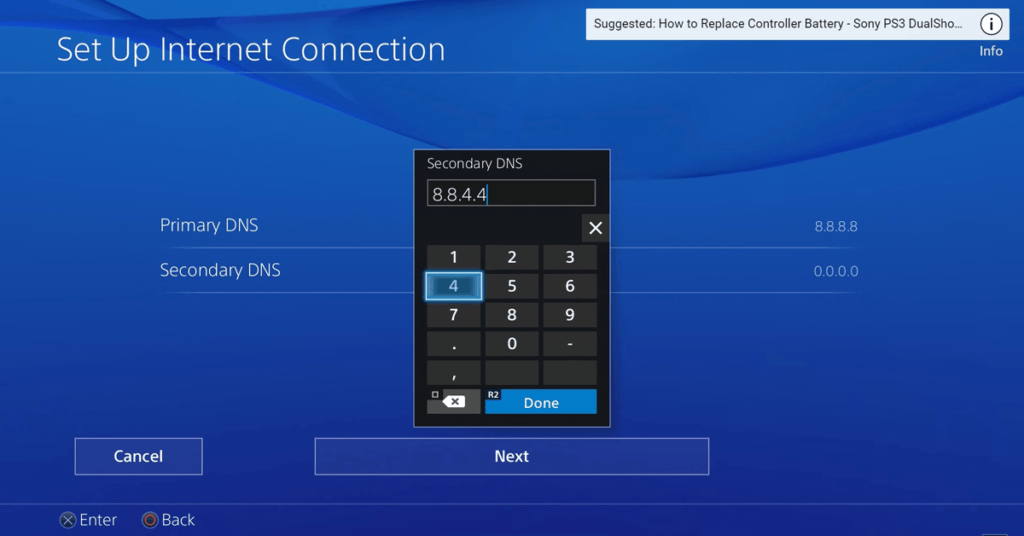Screen dimensions: 1024x536
Task: Tap the hyphen key on keypad
Action: click(x=569, y=343)
